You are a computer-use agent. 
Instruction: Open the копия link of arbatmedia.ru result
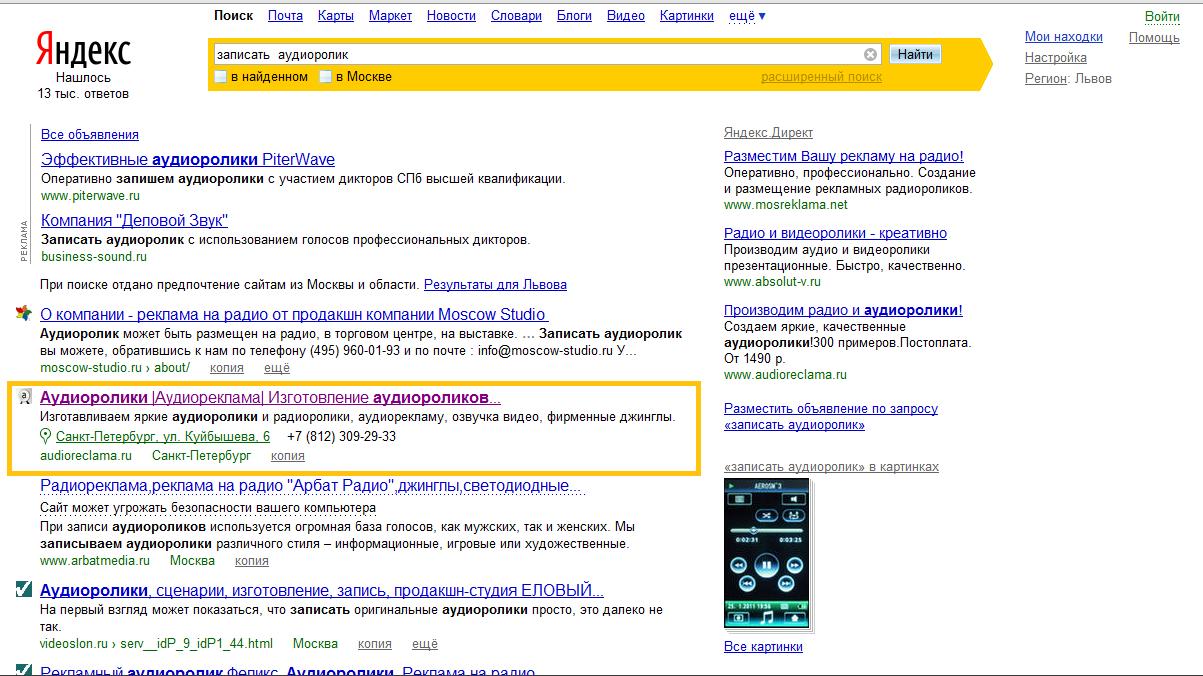252,561
